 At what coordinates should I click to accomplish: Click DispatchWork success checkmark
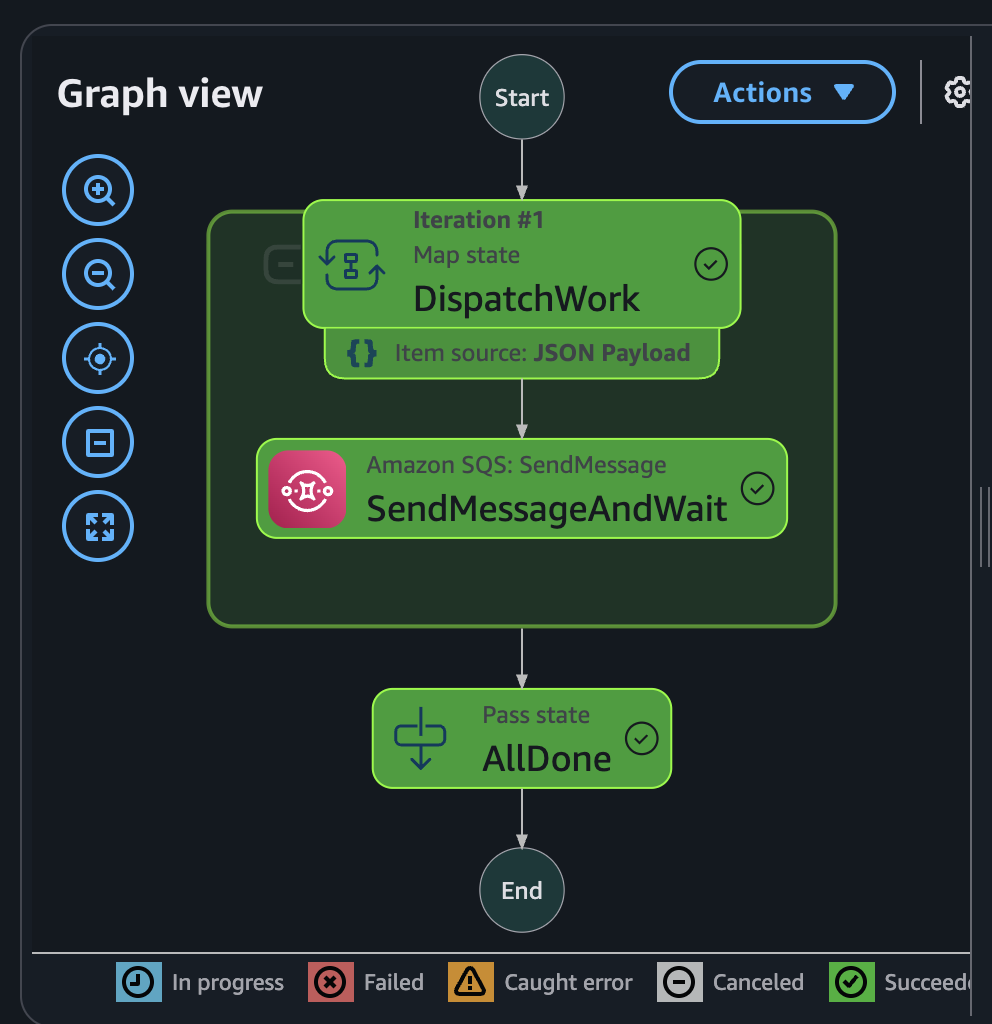[x=711, y=264]
